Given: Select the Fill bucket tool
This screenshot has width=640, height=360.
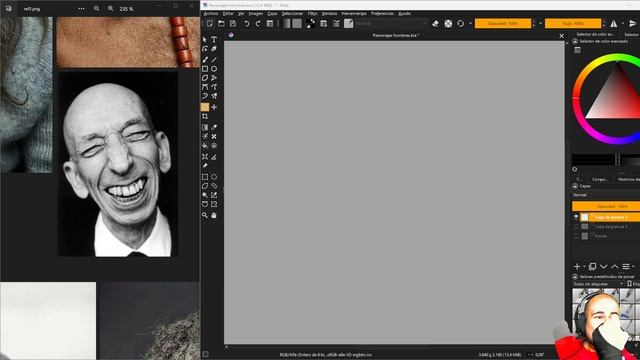Looking at the screenshot, I should click(205, 146).
